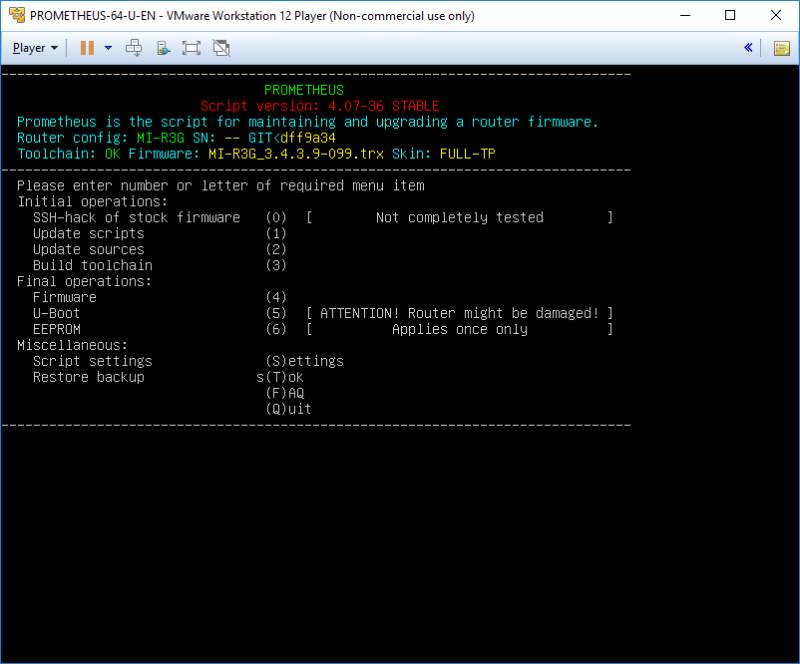Close the VMware Player window
Image resolution: width=800 pixels, height=664 pixels.
776,15
